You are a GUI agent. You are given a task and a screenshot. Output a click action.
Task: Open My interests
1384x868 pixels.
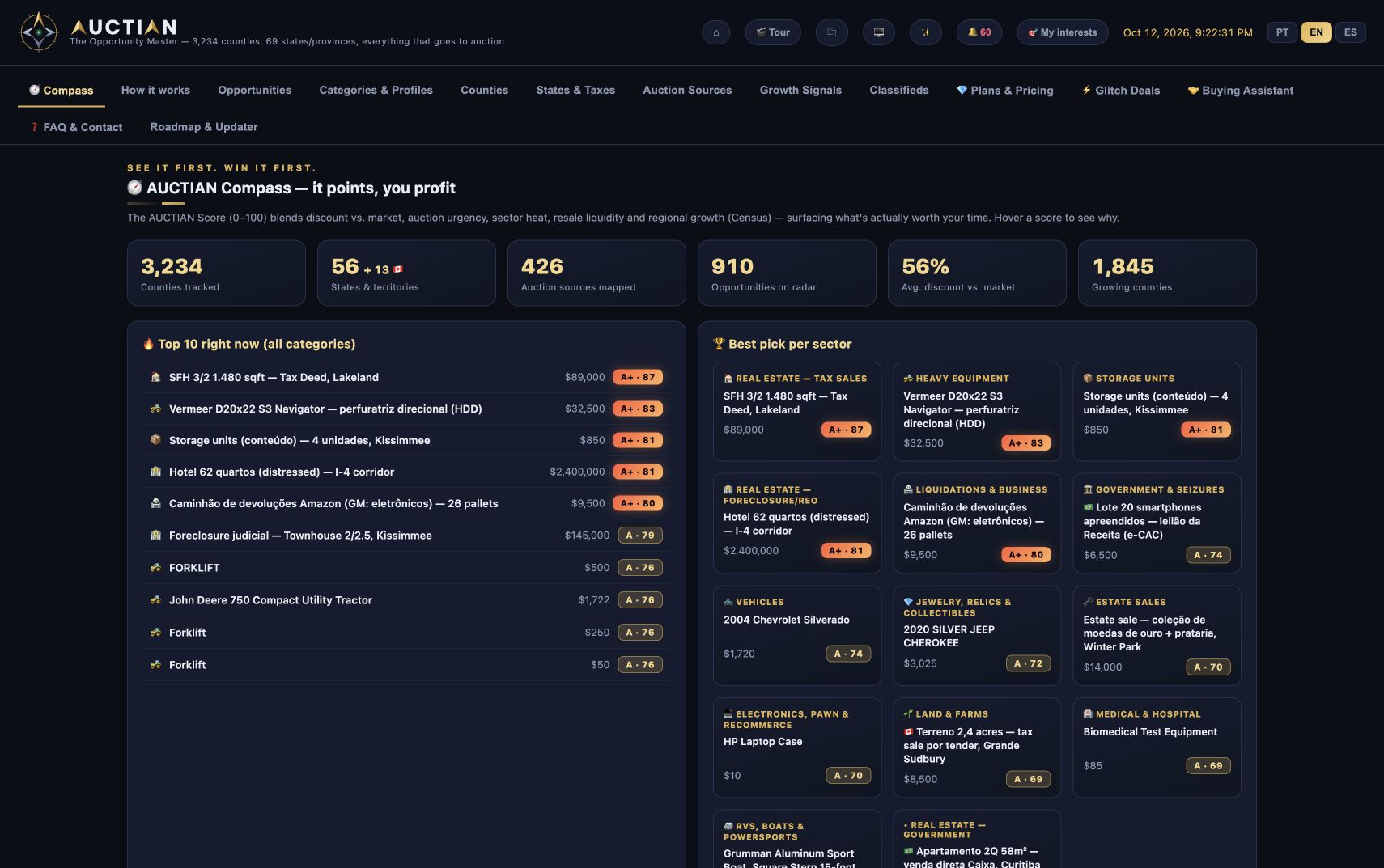pyautogui.click(x=1062, y=32)
